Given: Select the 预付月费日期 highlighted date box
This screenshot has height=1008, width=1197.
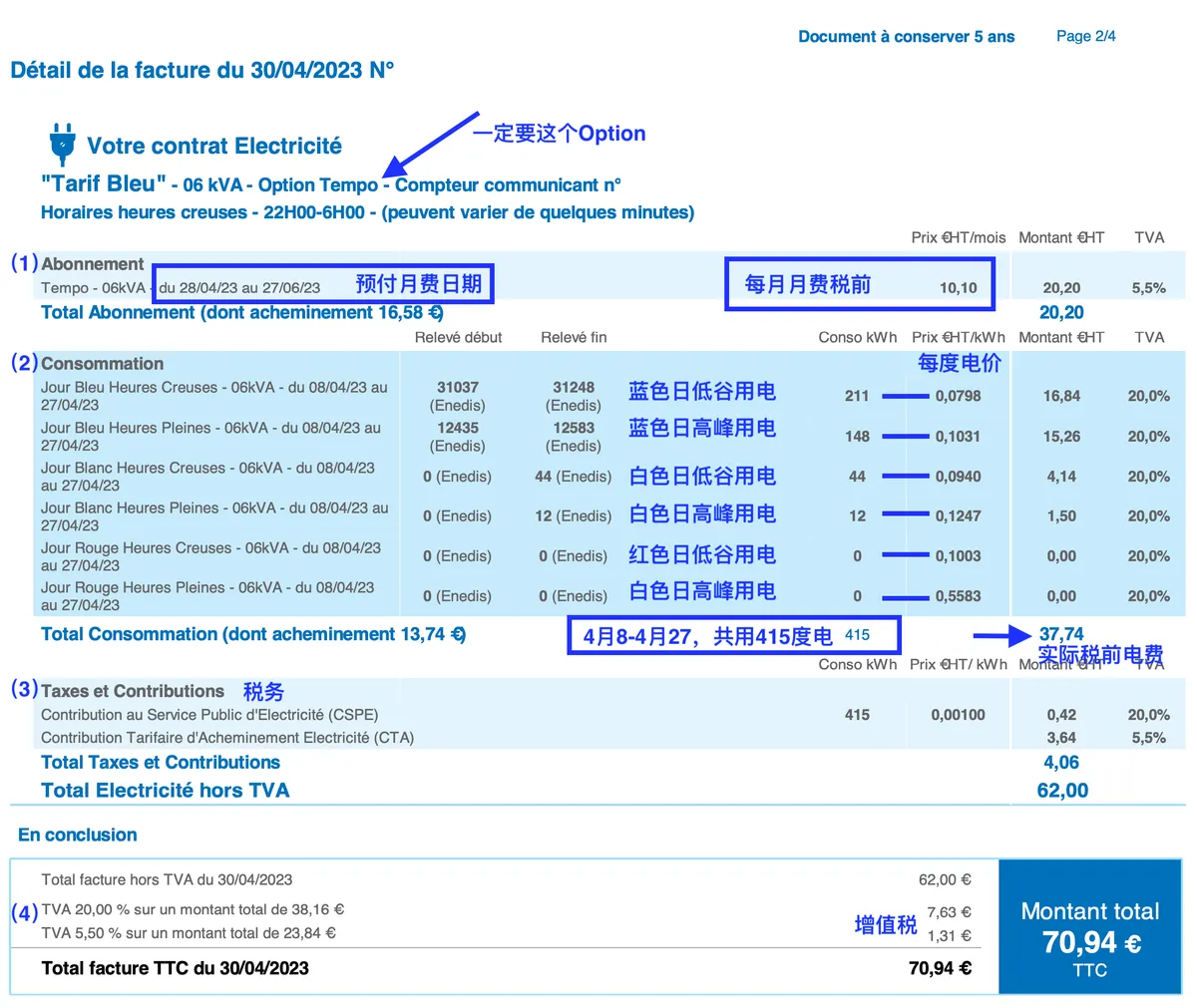Looking at the screenshot, I should (323, 284).
